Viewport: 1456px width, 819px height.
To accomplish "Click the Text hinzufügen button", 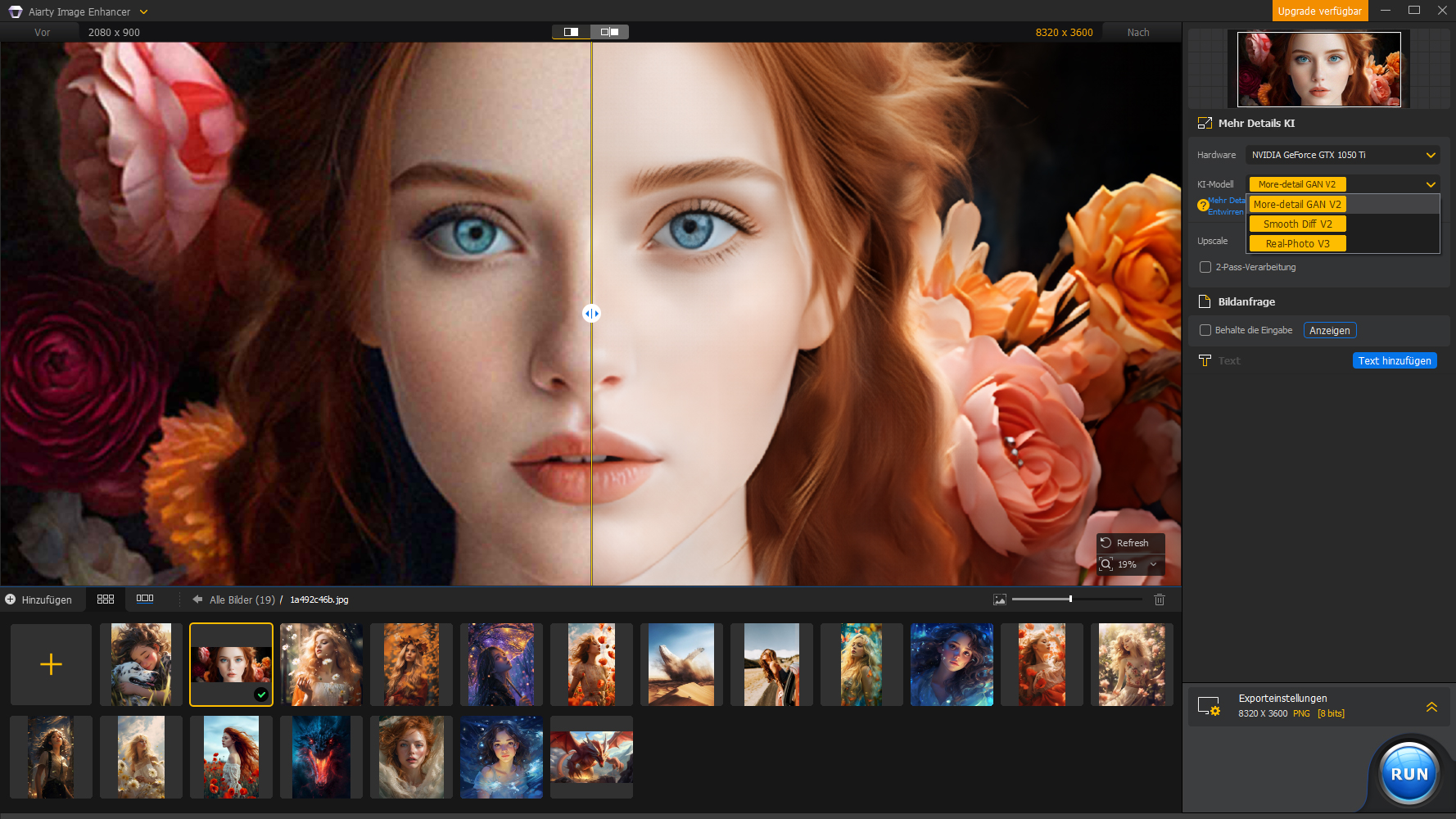I will pyautogui.click(x=1394, y=360).
